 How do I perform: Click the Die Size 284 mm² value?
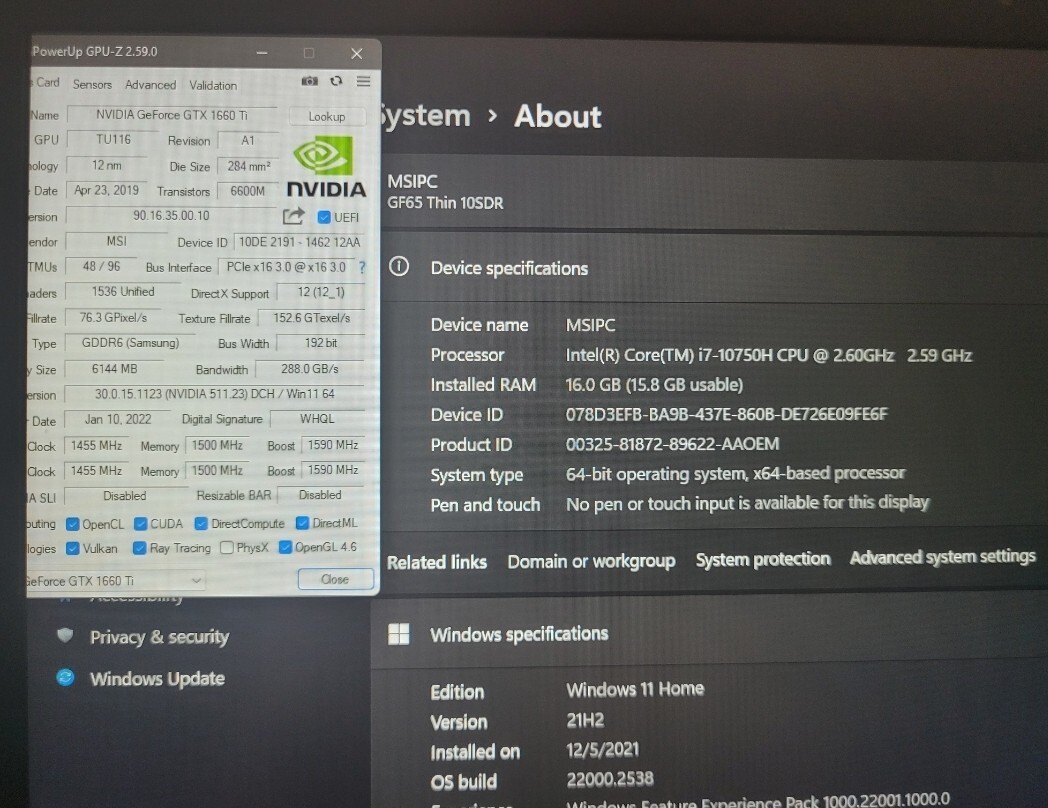coord(249,166)
